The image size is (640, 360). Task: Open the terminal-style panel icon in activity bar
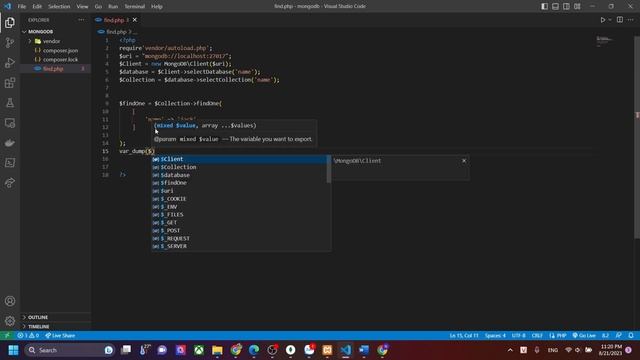click(10, 163)
